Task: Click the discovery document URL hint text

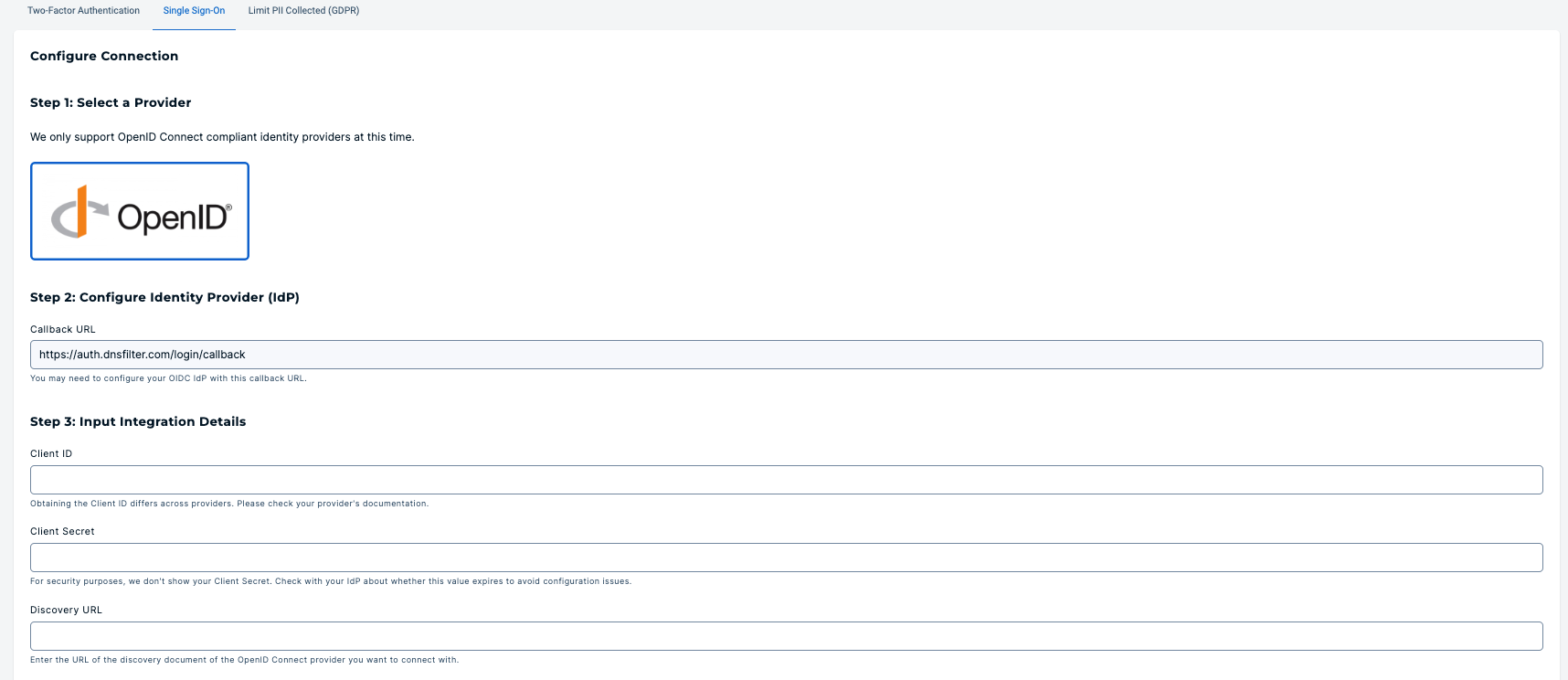Action: tap(244, 660)
